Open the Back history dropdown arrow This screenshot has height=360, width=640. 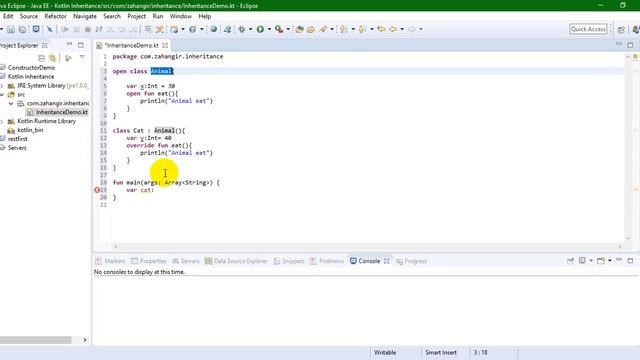pyautogui.click(x=402, y=29)
